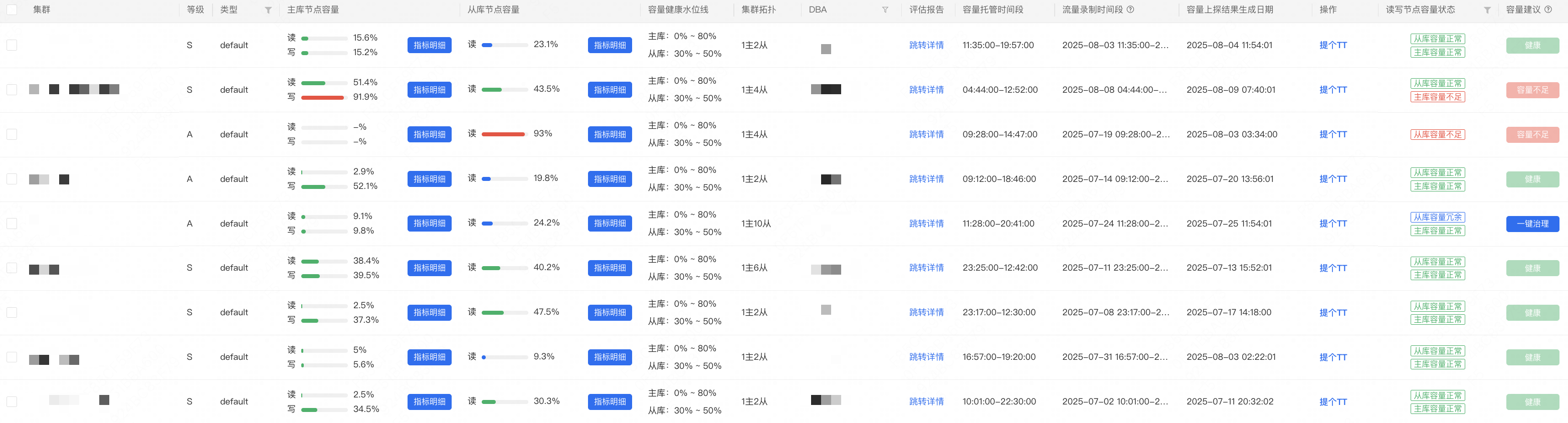This screenshot has width=1568, height=423.
Task: Click the DBA avatar in the 1主6从 row
Action: coord(826,270)
